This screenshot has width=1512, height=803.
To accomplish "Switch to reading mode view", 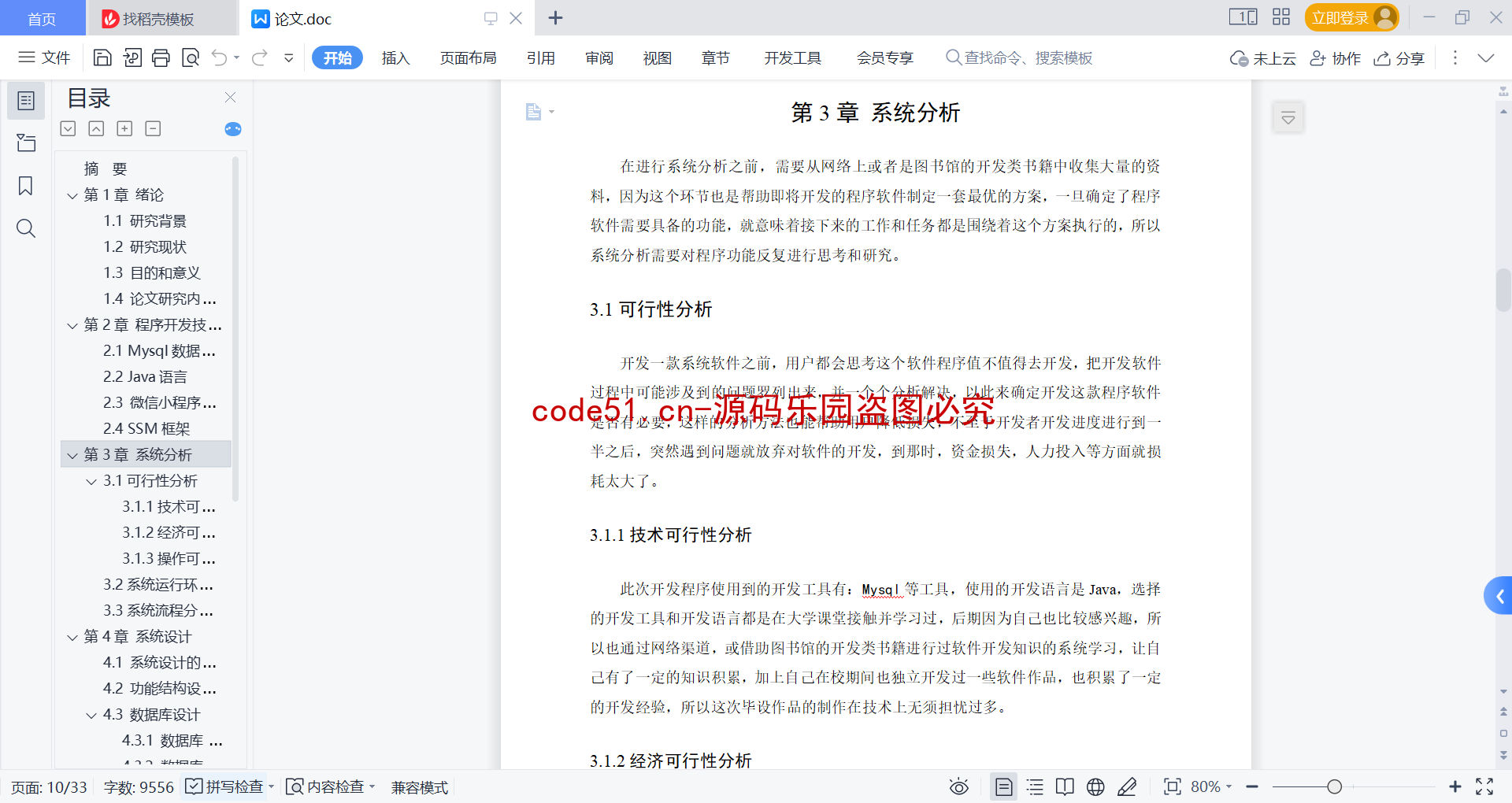I will [1065, 786].
